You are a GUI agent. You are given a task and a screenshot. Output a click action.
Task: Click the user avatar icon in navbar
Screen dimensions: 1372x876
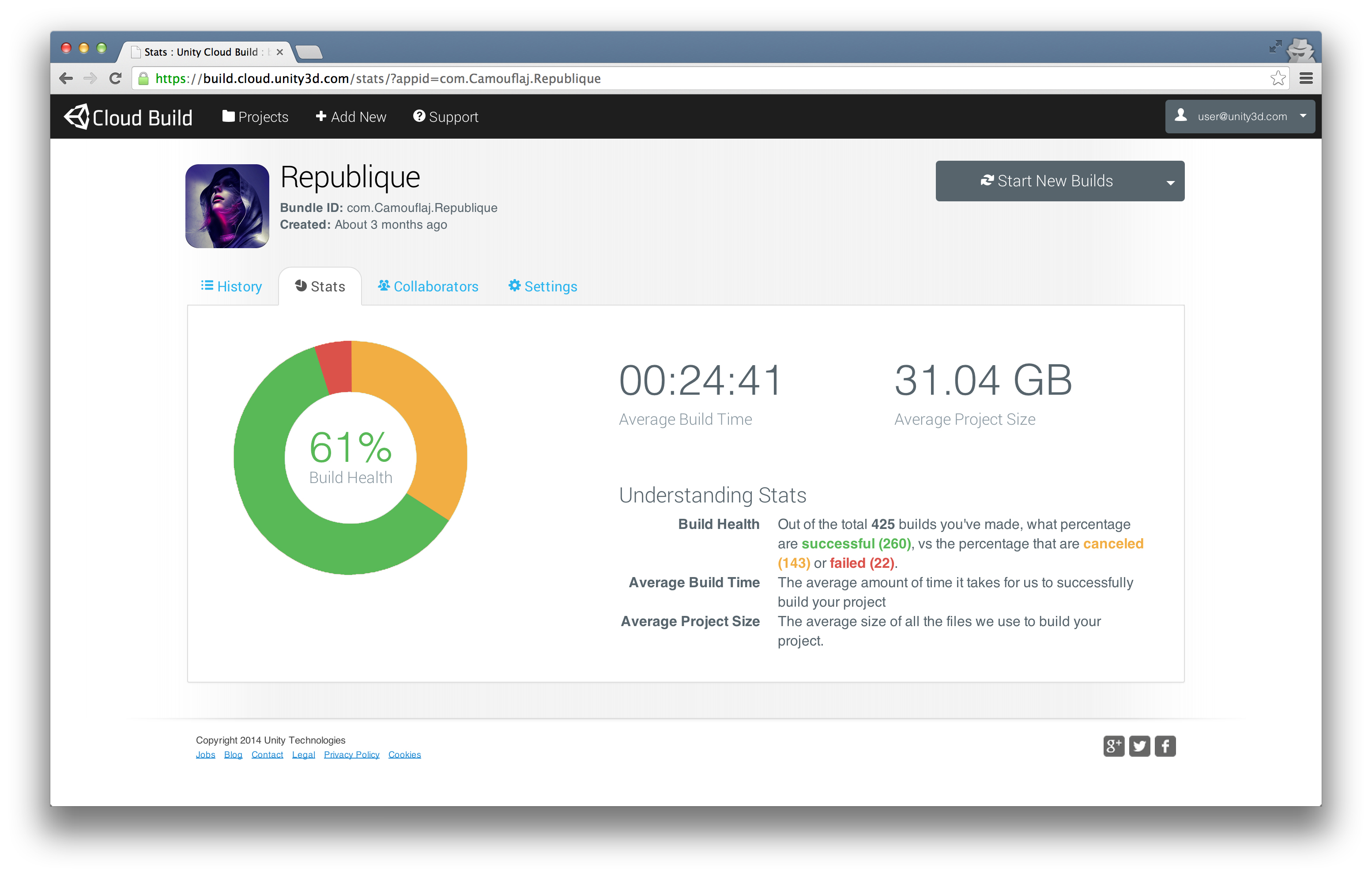(x=1181, y=116)
